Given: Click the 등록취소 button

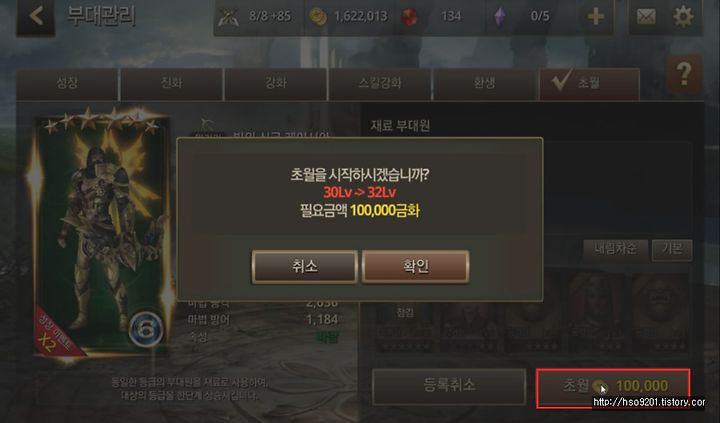Looking at the screenshot, I should pos(449,386).
